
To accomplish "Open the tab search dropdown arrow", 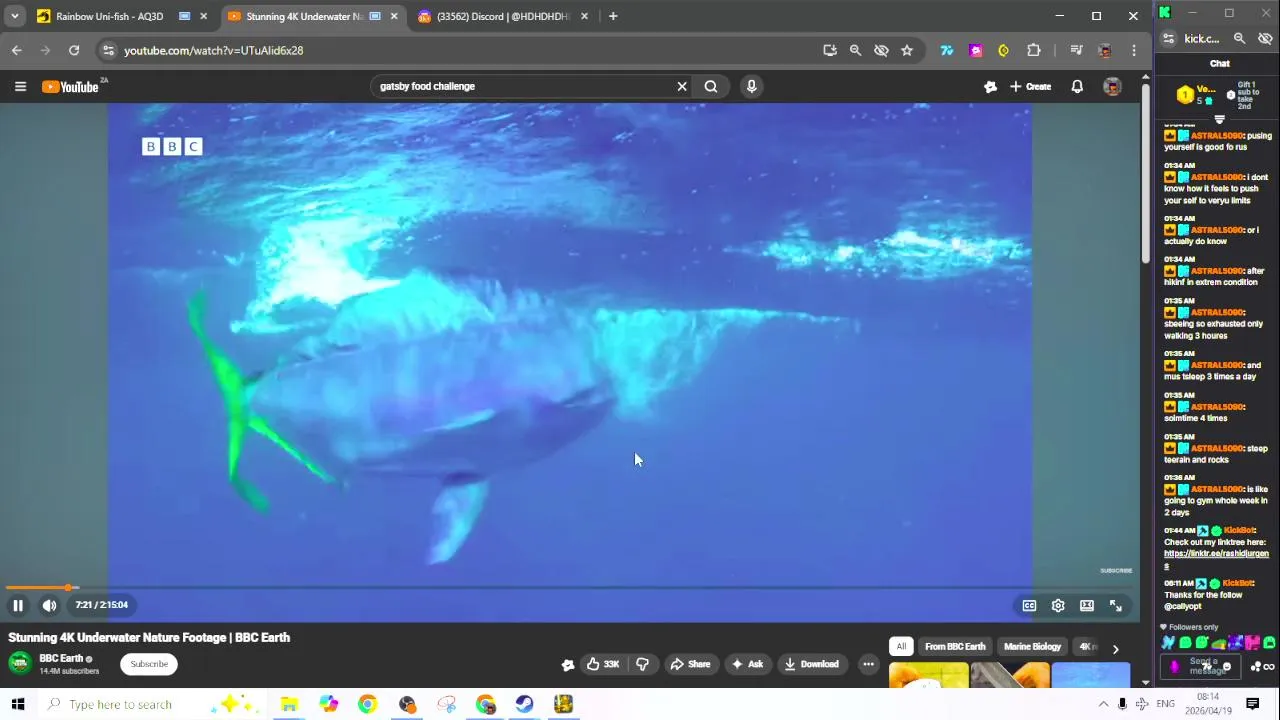I will (x=14, y=16).
